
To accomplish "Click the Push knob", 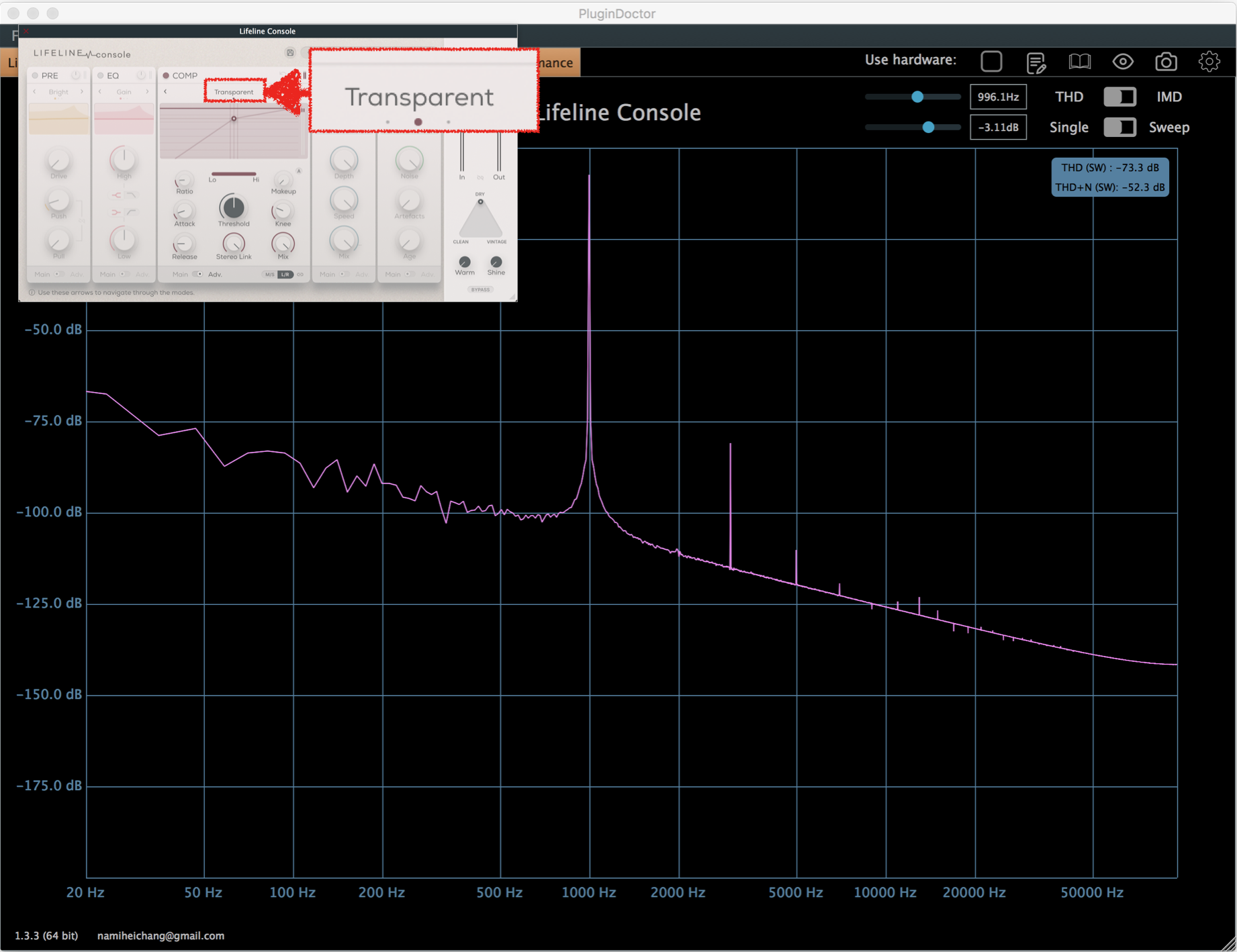I will tap(58, 200).
